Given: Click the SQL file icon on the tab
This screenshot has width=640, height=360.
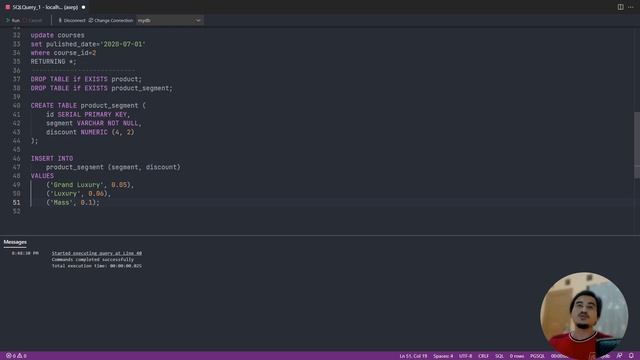Looking at the screenshot, I should coord(8,7).
